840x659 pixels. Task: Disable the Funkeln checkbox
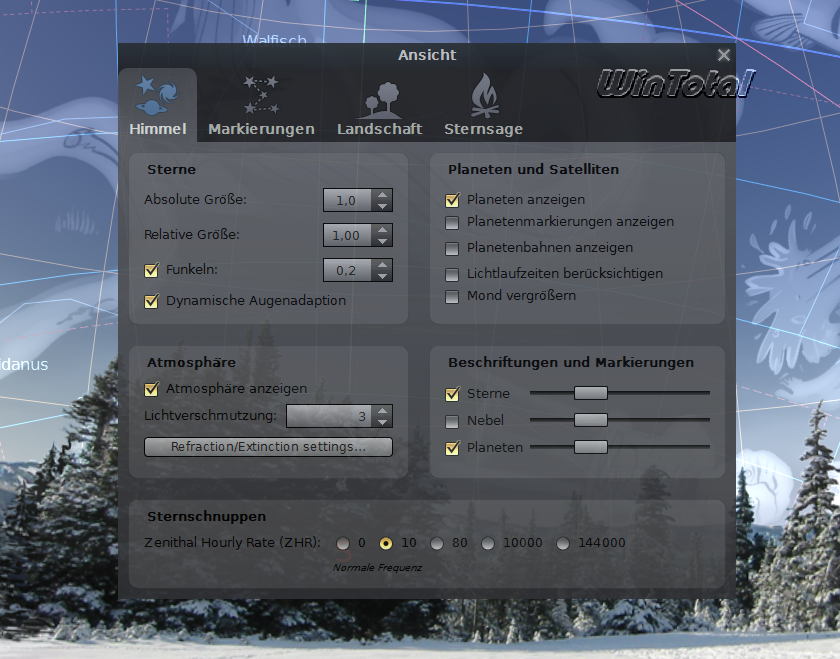click(152, 270)
